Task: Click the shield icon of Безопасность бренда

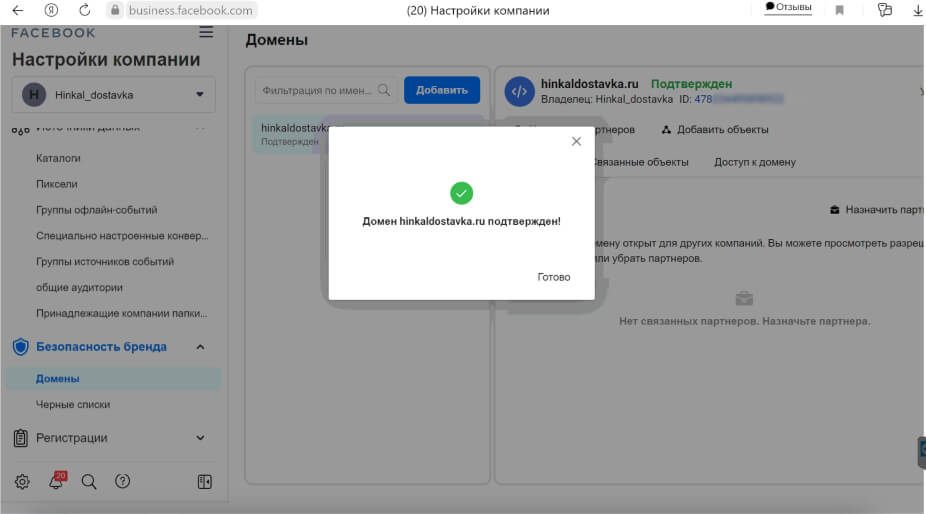Action: tap(21, 347)
